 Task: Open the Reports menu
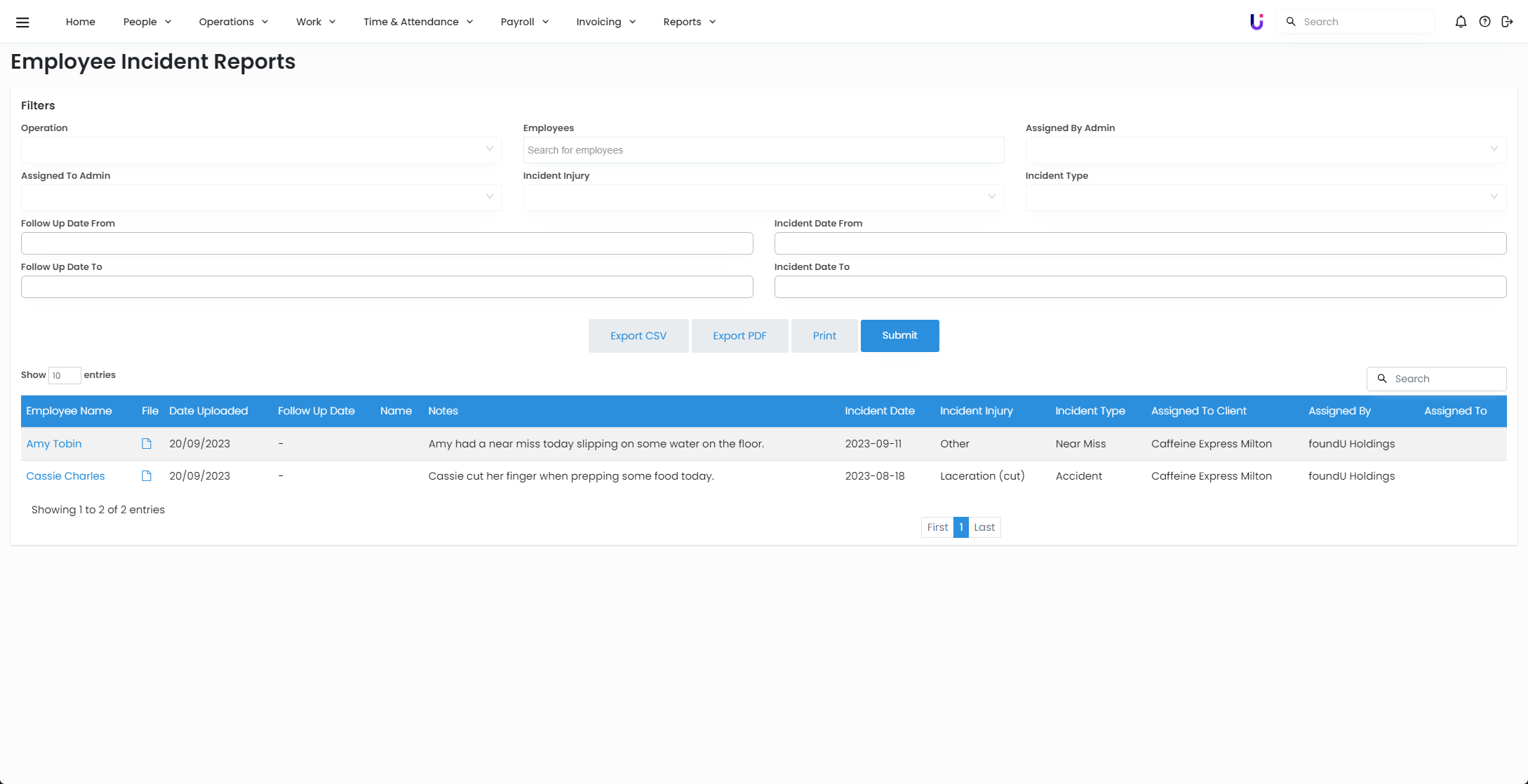(x=689, y=22)
